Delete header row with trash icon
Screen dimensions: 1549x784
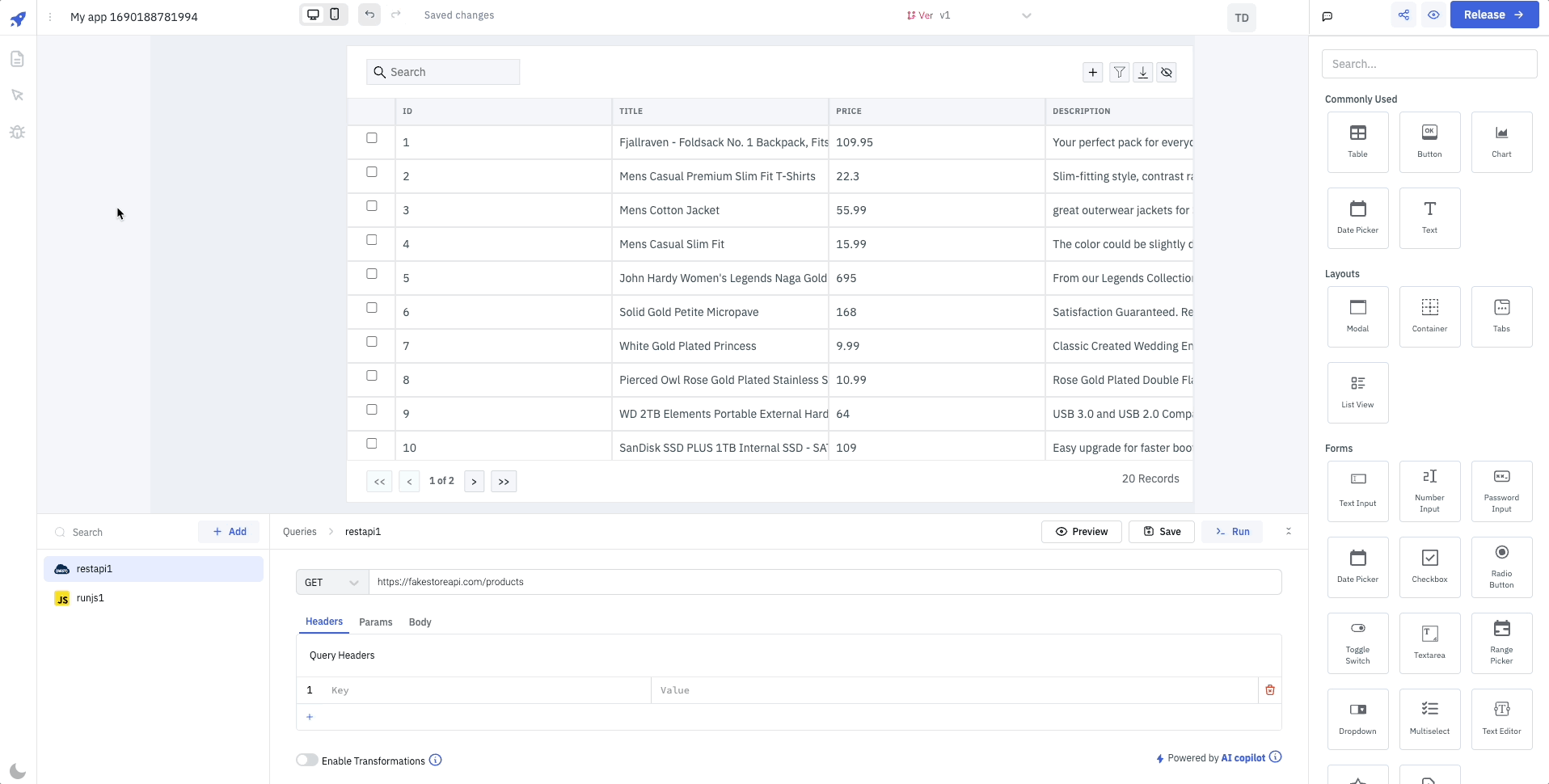coord(1270,690)
